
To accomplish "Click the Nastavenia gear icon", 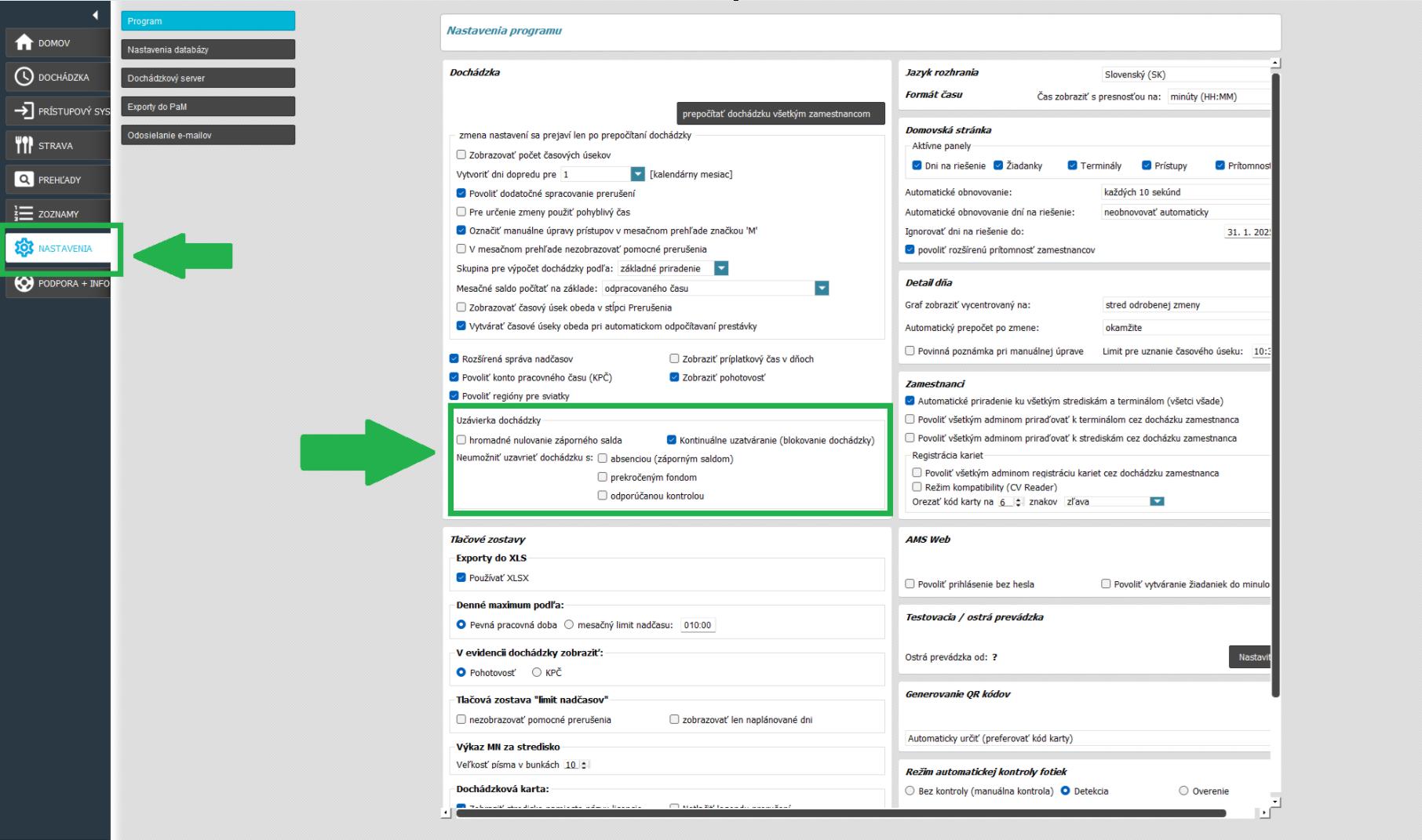I will tap(24, 248).
